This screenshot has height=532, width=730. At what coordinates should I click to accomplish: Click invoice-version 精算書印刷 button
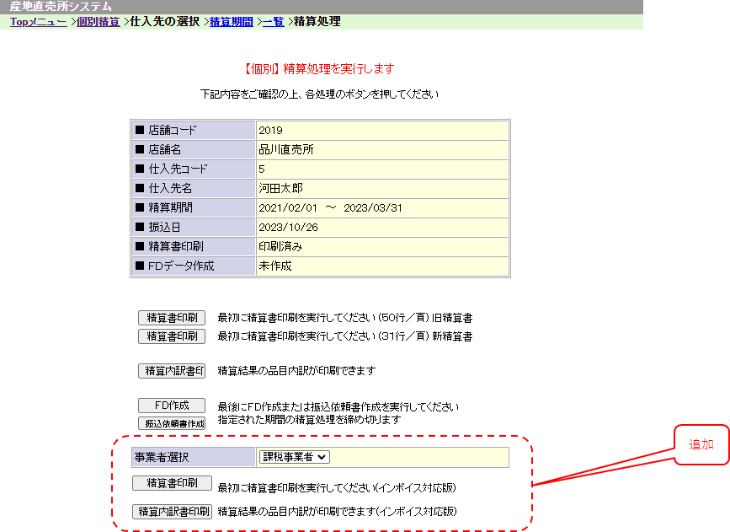pos(171,484)
